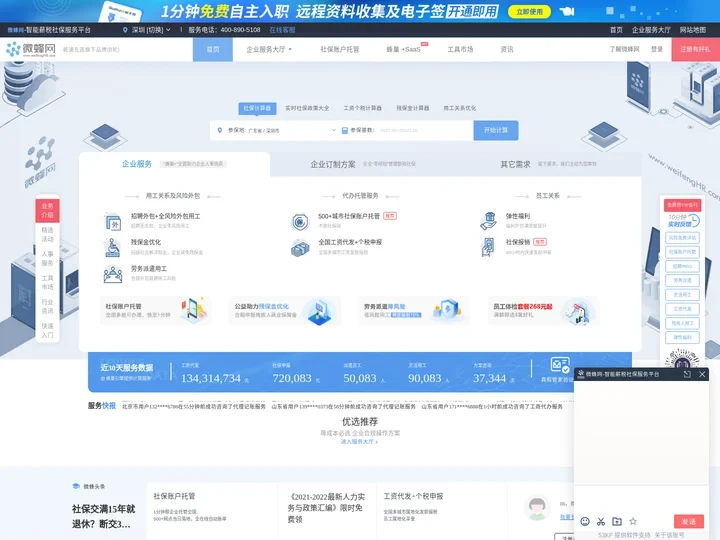Viewport: 720px width, 540px height.
Task: Select 业务介绍 in left side menu
Action: [47, 210]
